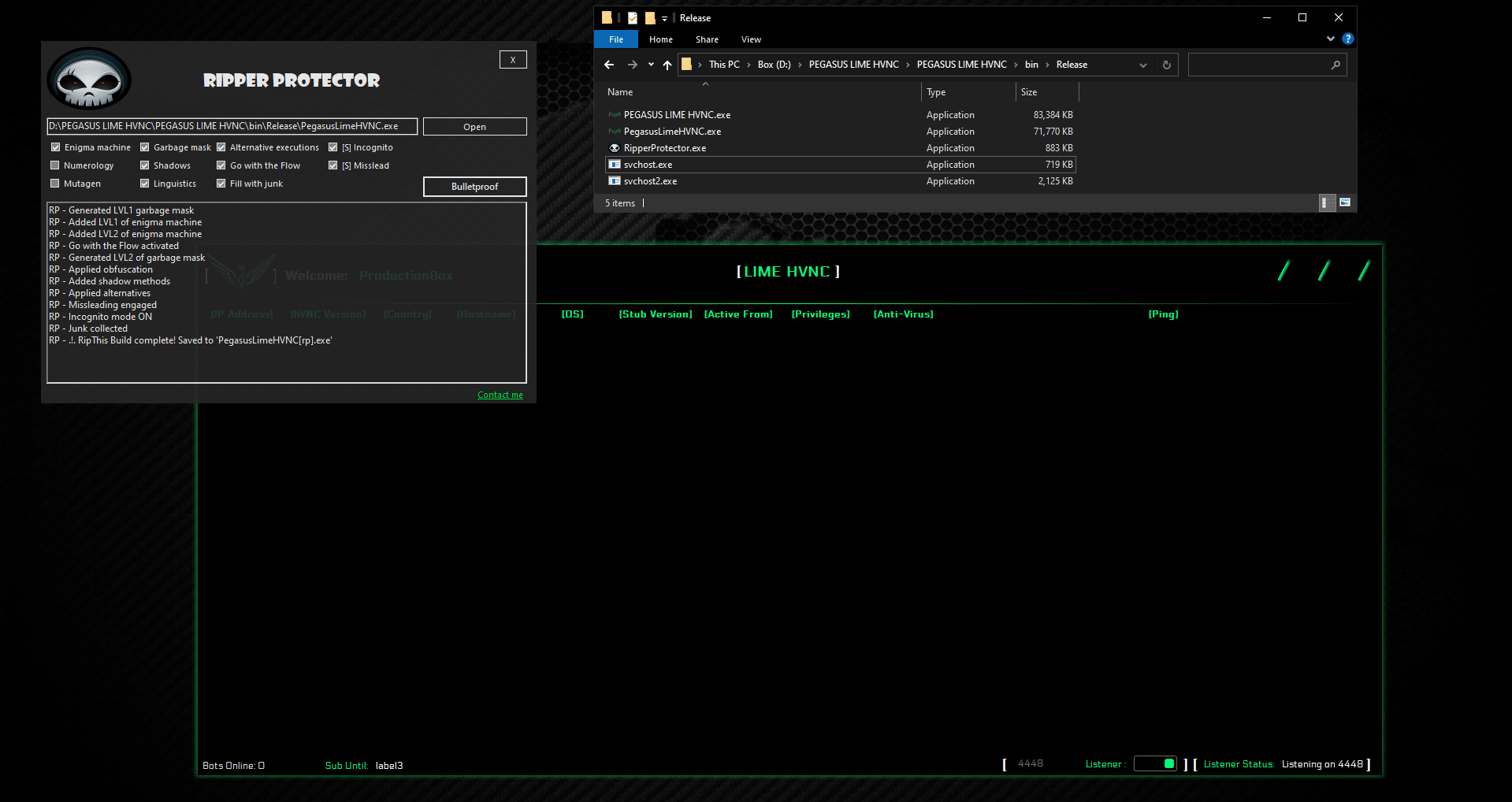This screenshot has width=1512, height=802.
Task: Go back using the Explorer back arrow
Action: 608,65
